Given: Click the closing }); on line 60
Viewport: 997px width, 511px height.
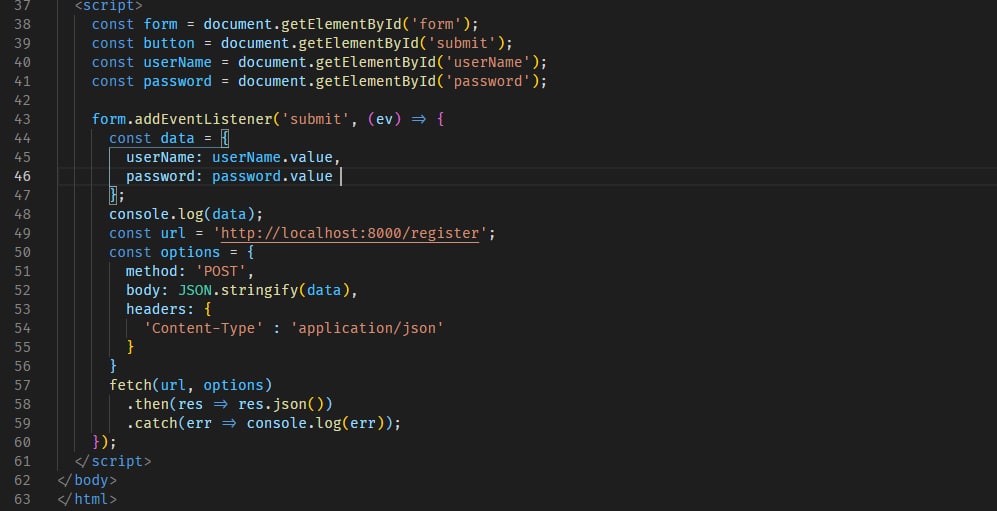Looking at the screenshot, I should point(104,442).
